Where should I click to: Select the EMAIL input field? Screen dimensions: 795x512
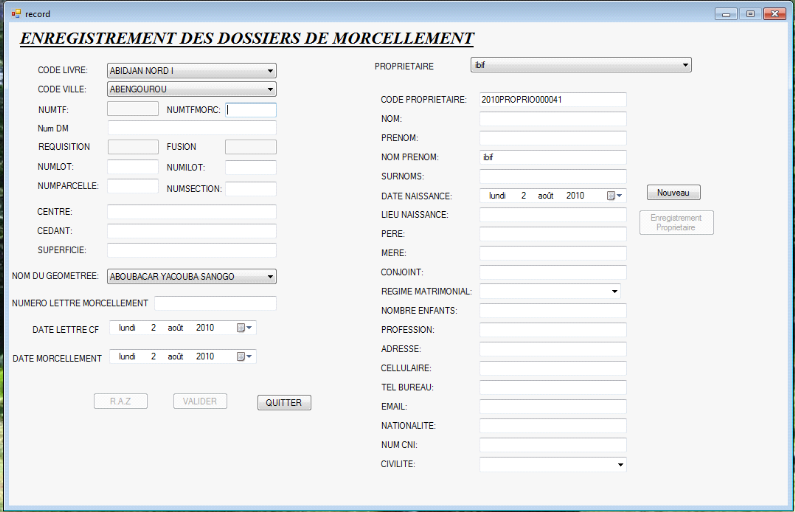pyautogui.click(x=553, y=407)
